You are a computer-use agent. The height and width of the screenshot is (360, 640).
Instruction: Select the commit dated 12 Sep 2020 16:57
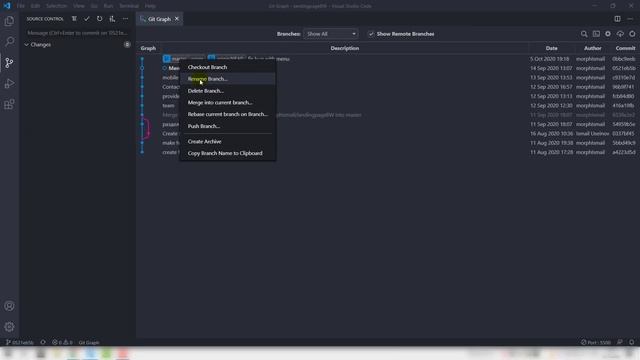388,87
